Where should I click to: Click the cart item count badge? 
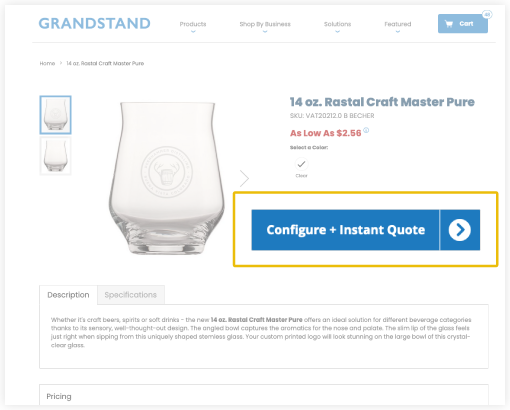(487, 15)
